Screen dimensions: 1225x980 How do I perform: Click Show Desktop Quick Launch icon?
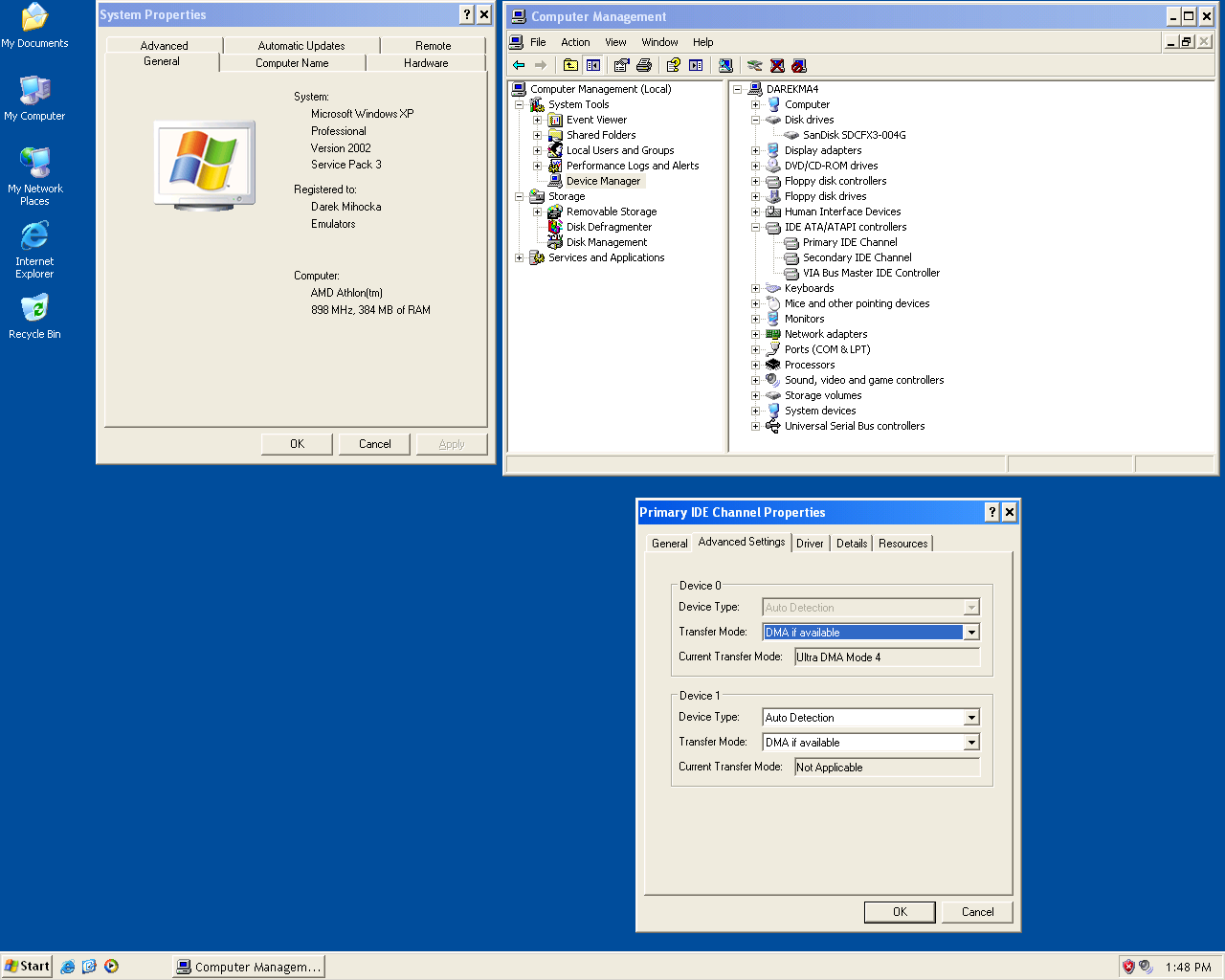tap(89, 967)
